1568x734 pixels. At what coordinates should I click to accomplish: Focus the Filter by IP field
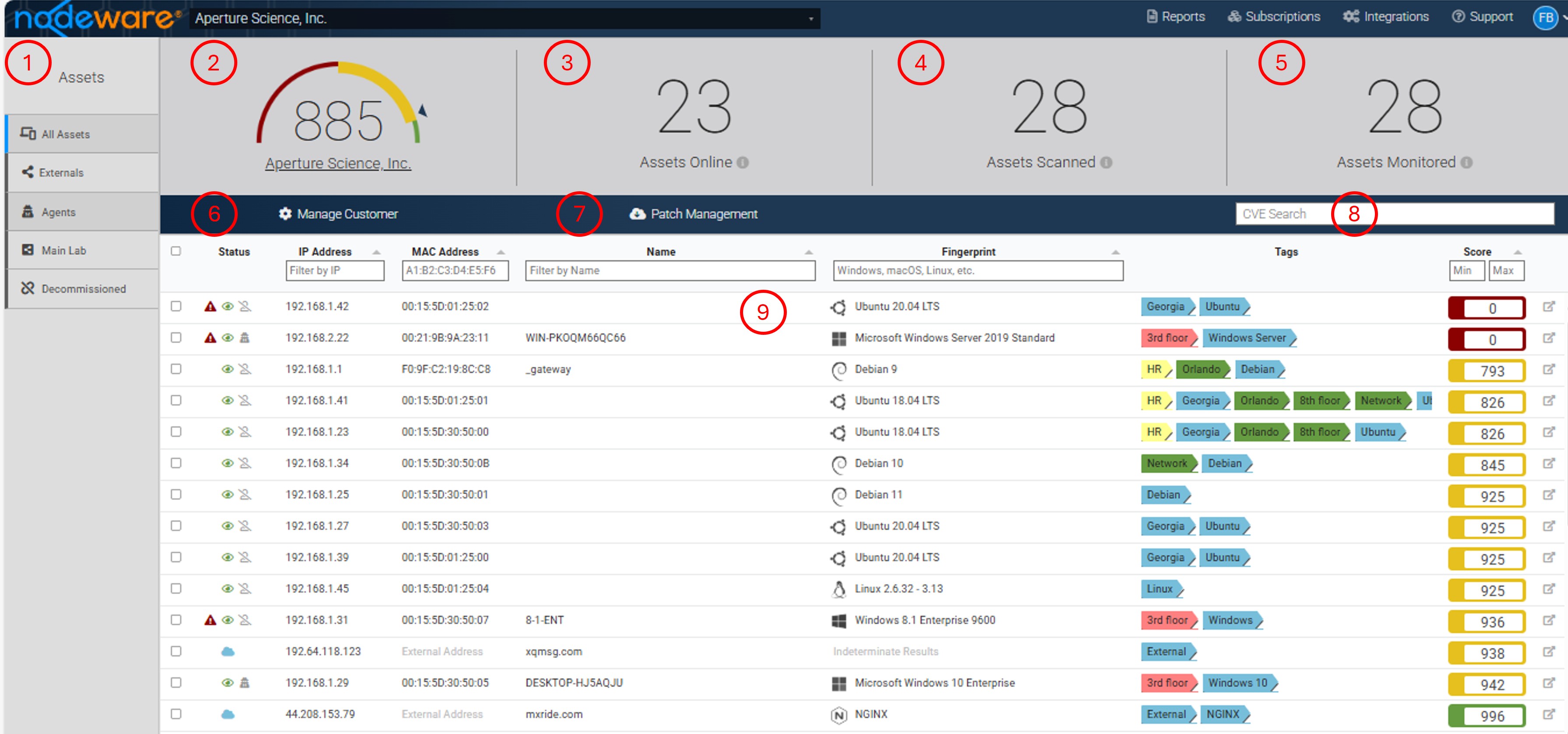click(x=335, y=270)
